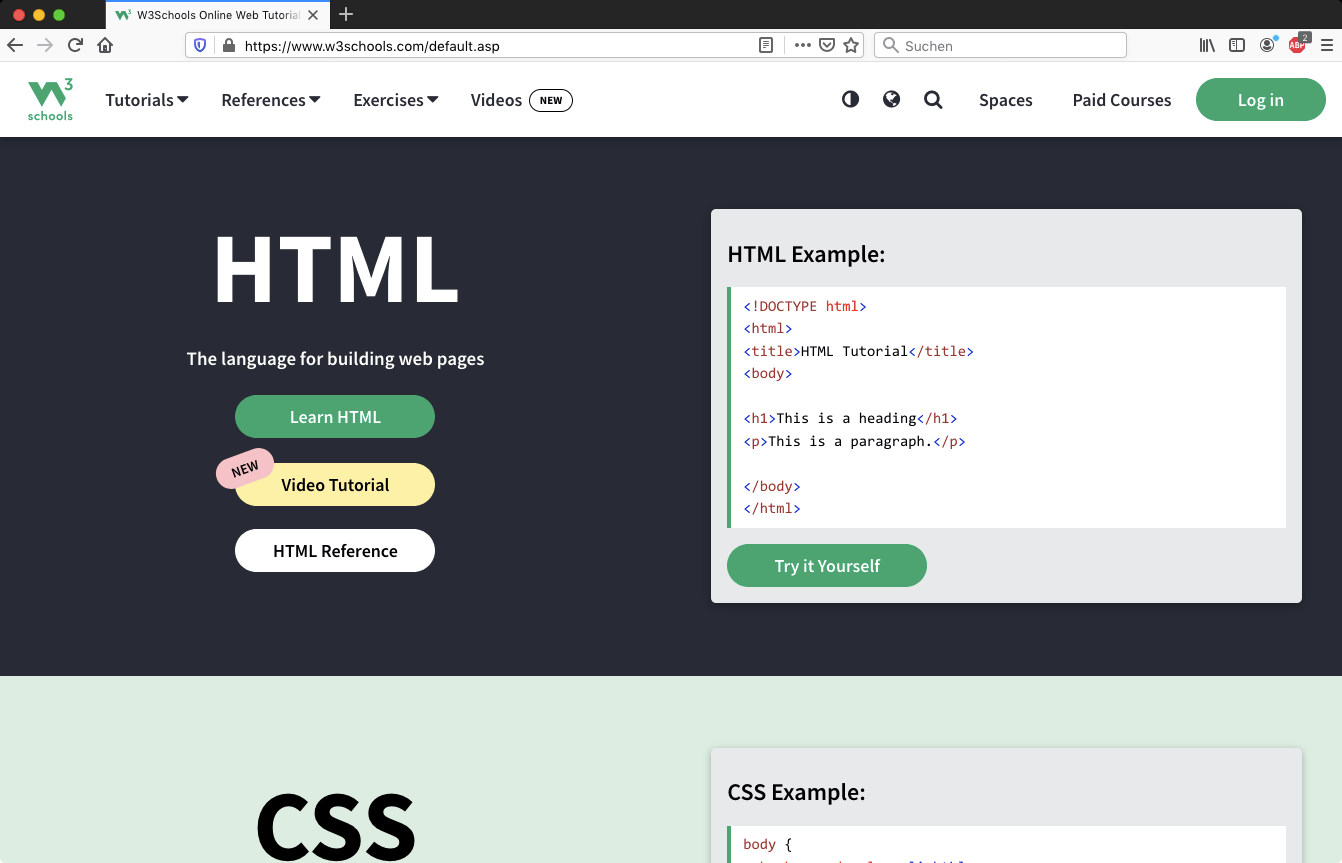Expand the References dropdown
This screenshot has height=863, width=1342.
[271, 100]
